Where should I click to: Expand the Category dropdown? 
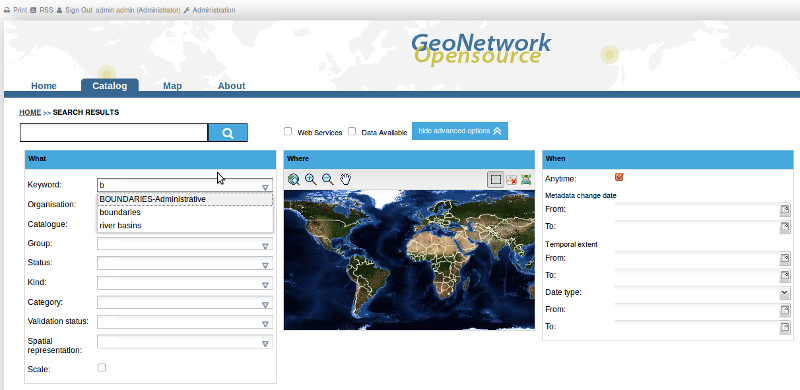click(265, 305)
